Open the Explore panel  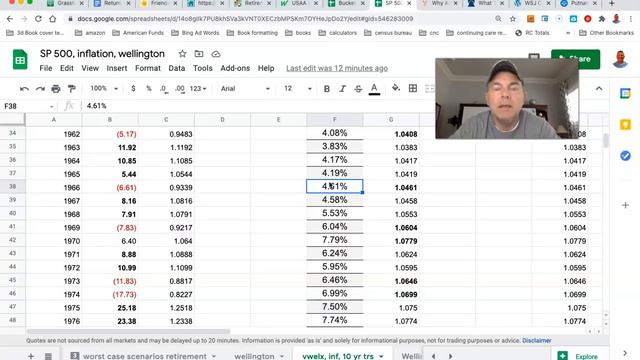578,356
